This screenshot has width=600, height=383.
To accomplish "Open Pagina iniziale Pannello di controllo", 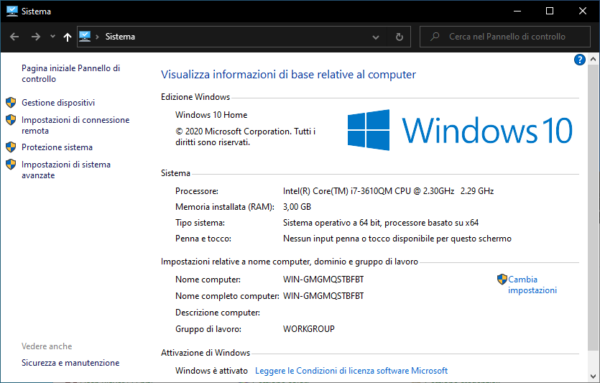I will click(x=70, y=73).
